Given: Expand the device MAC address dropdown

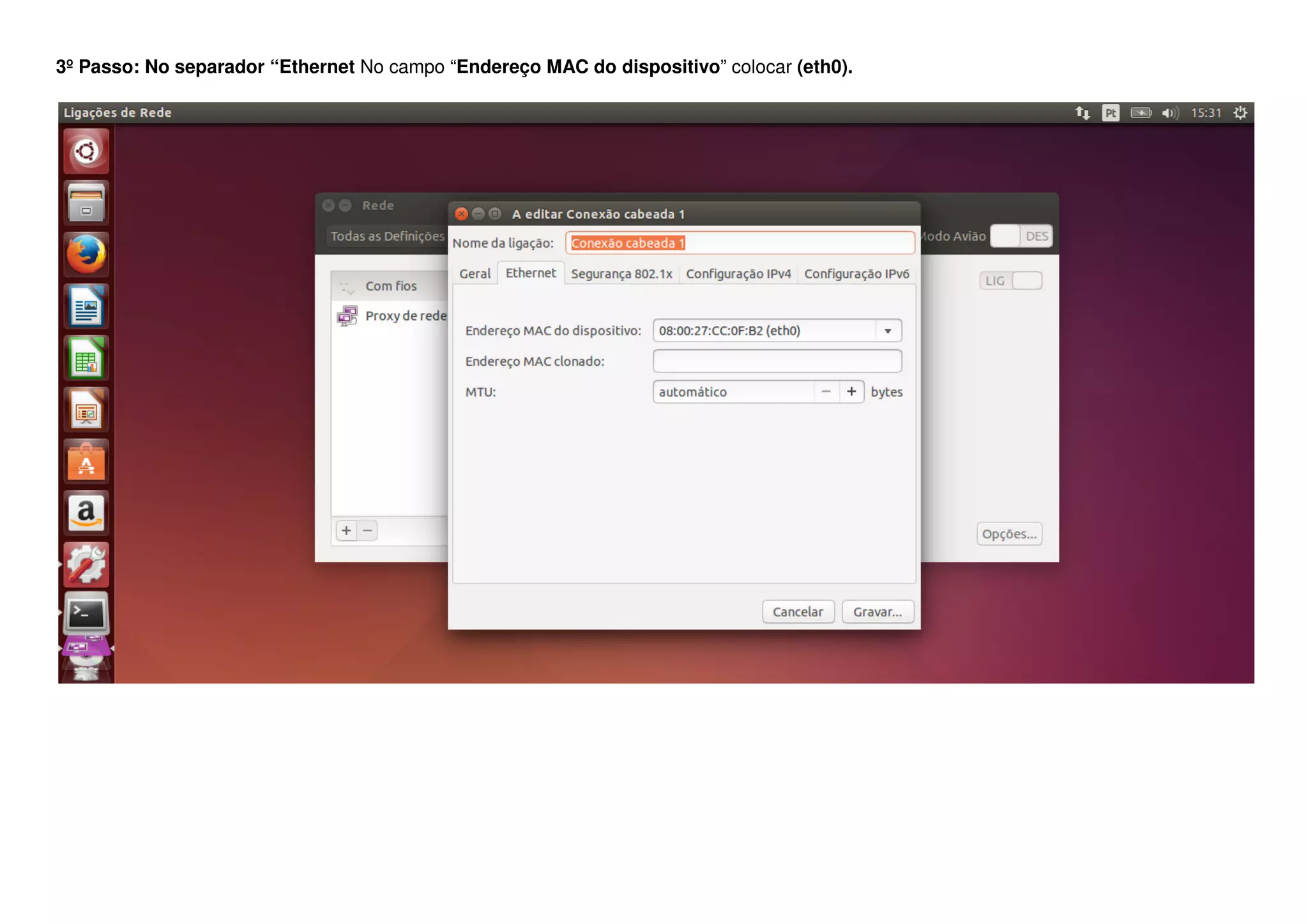Looking at the screenshot, I should [887, 331].
